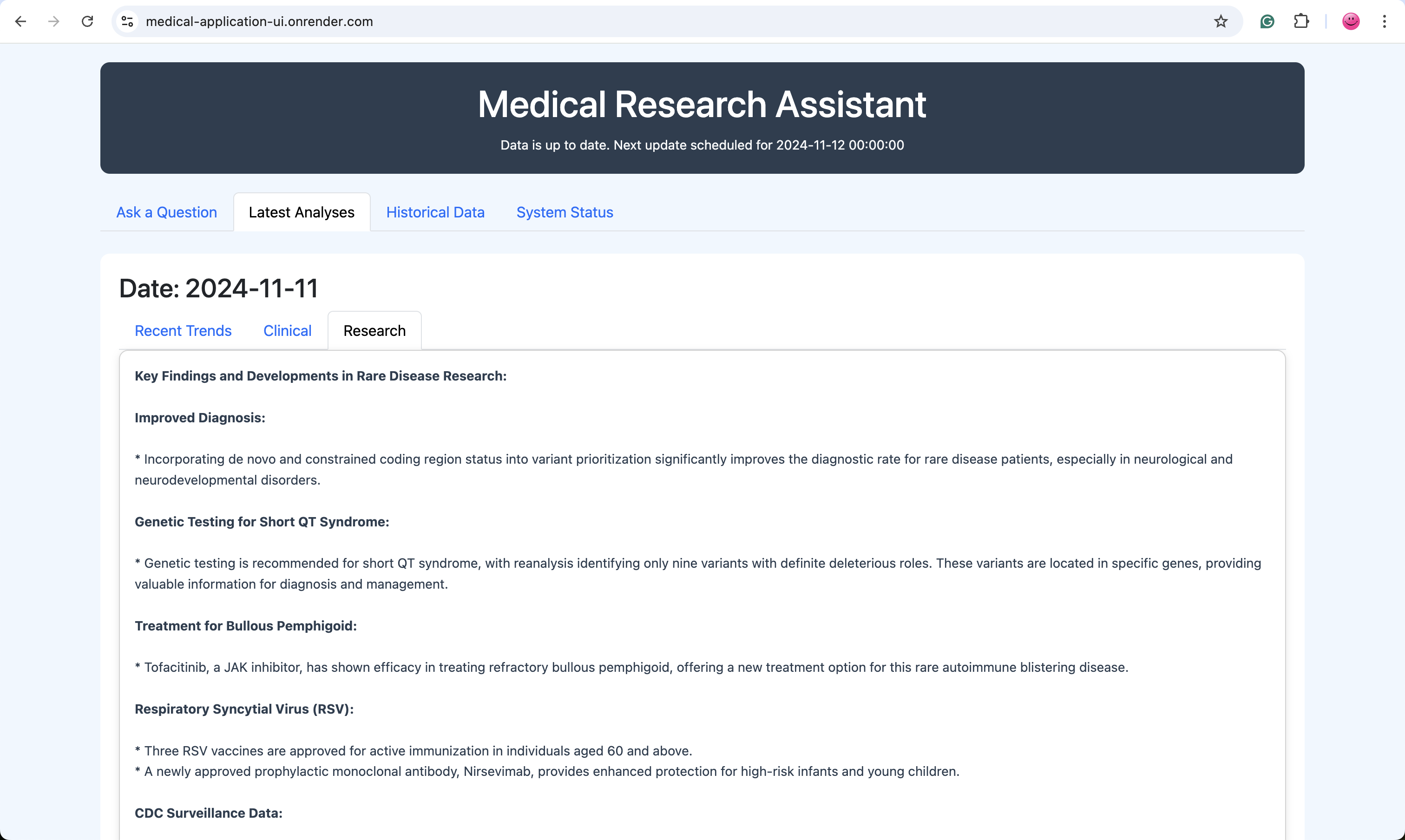
Task: Click the Date: 2024-11-11 heading
Action: [218, 288]
